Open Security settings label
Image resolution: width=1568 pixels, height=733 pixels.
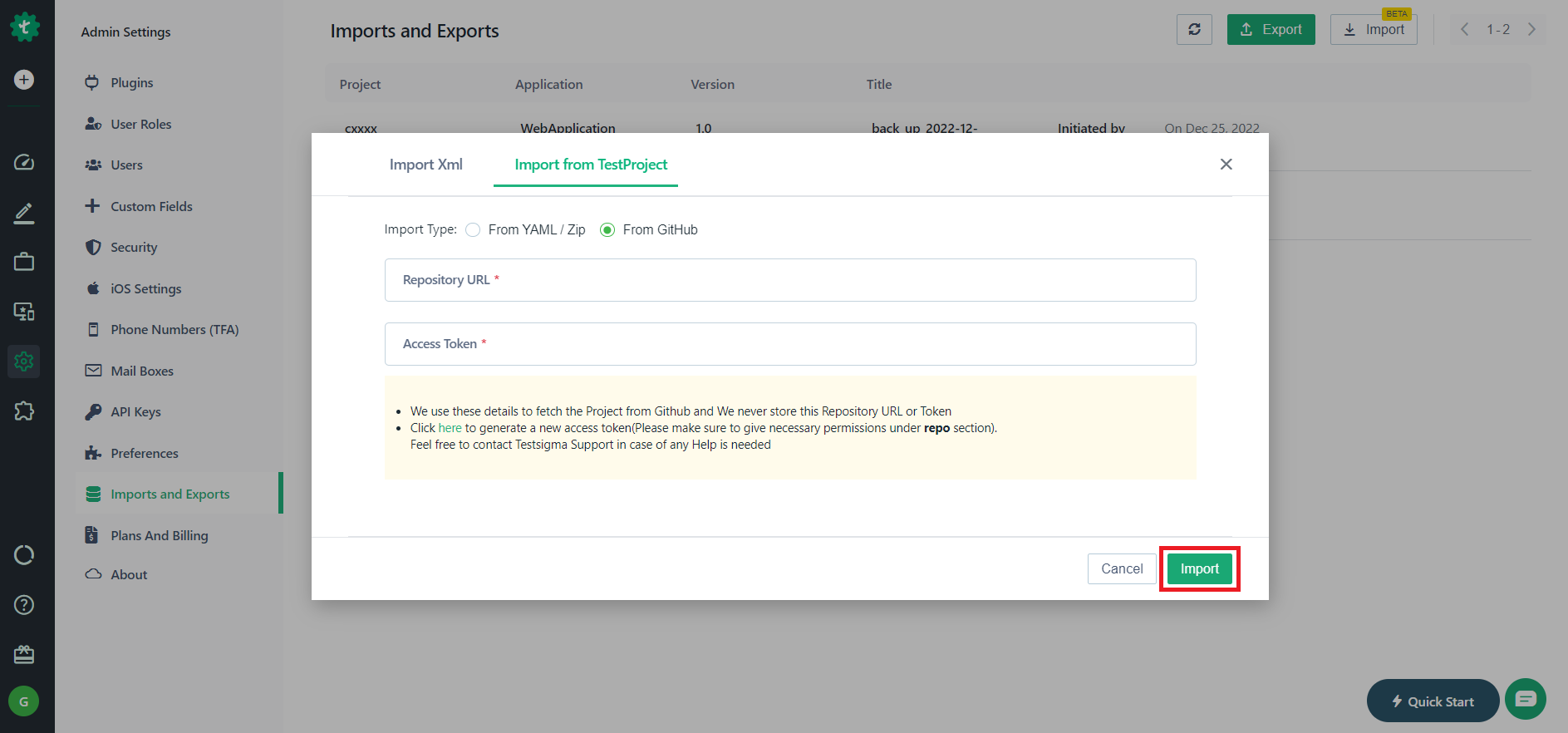point(134,247)
